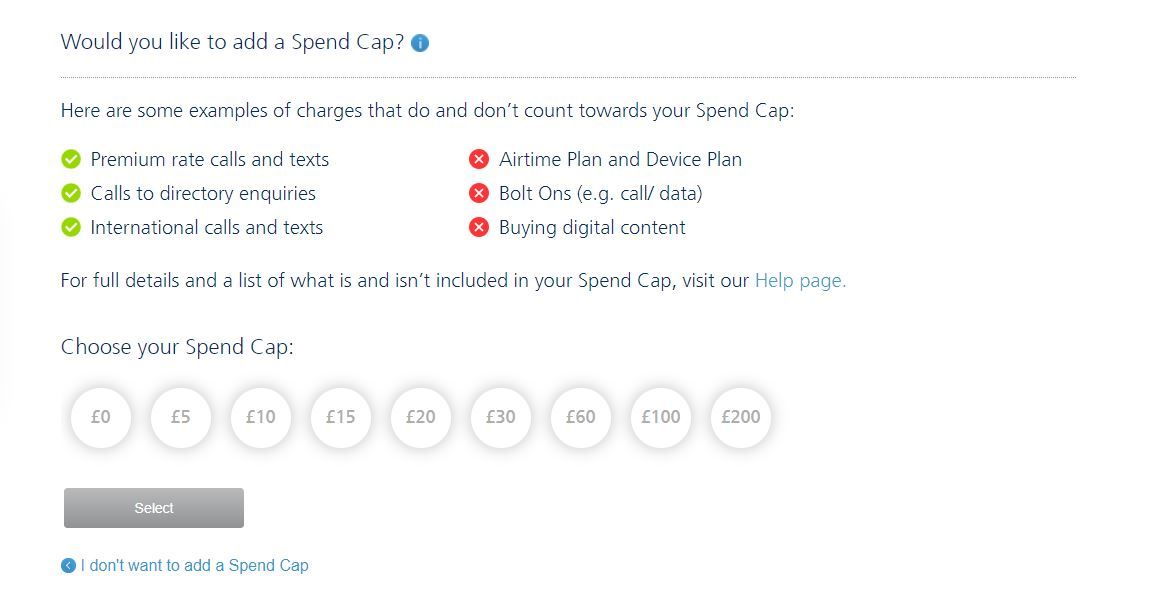Click the grey Select button
The image size is (1154, 603).
(154, 508)
